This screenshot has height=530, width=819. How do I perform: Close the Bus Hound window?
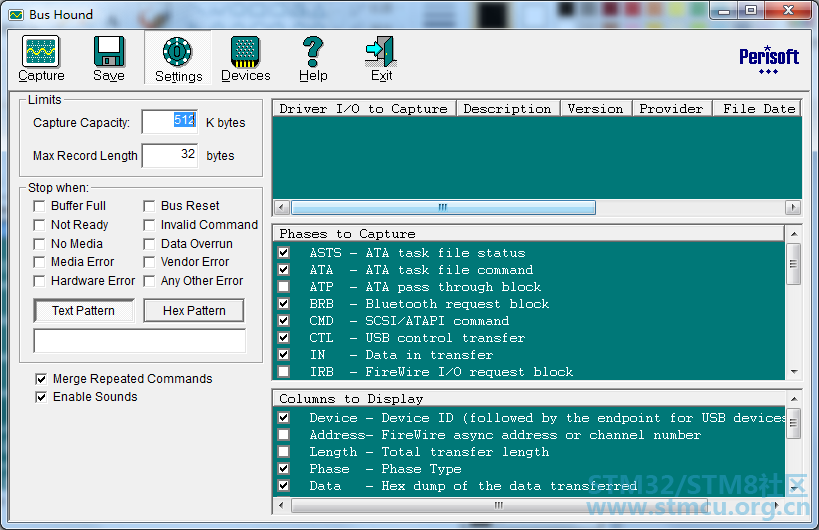pos(788,10)
